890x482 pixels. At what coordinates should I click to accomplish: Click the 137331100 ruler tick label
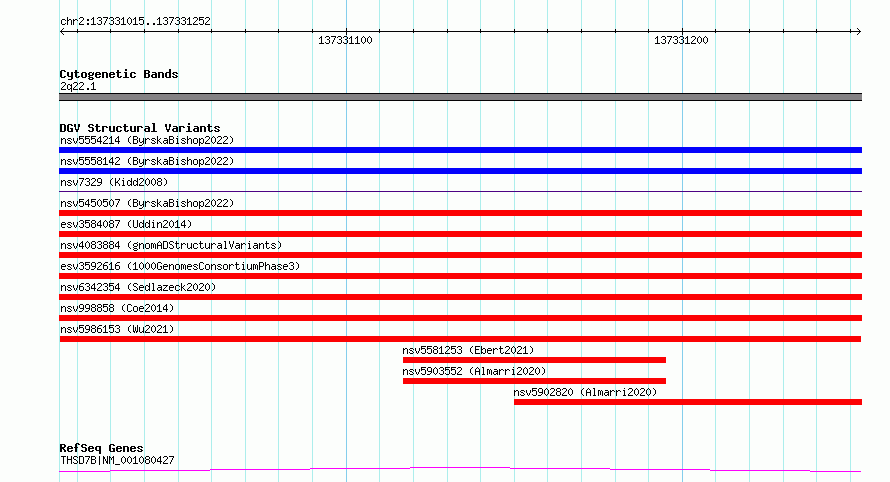[x=345, y=40]
